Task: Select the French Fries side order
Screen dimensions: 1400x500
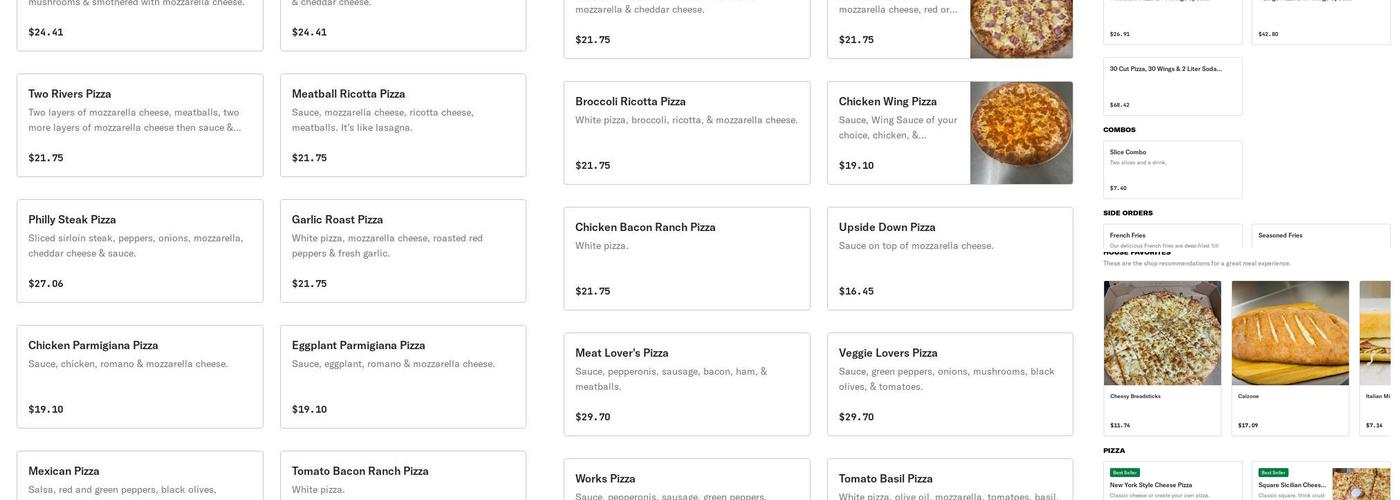Action: [1172, 237]
